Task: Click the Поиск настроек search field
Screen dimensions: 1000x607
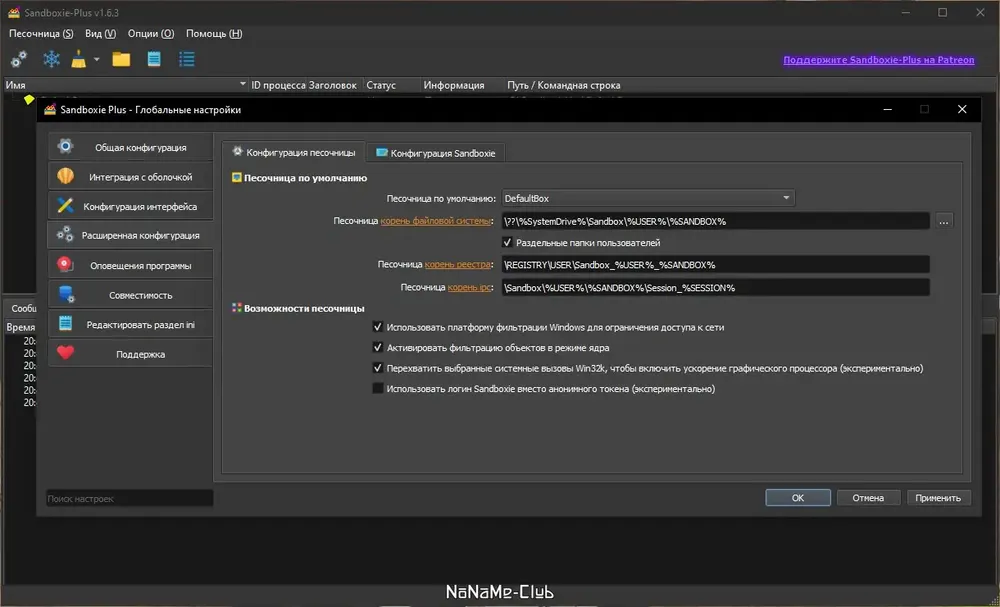Action: pyautogui.click(x=129, y=499)
